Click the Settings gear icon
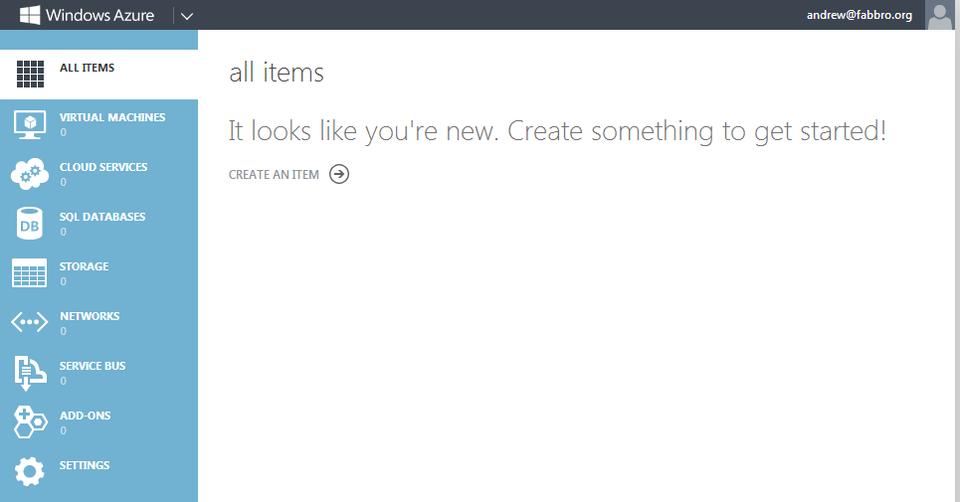The height and width of the screenshot is (502, 960). pos(29,471)
